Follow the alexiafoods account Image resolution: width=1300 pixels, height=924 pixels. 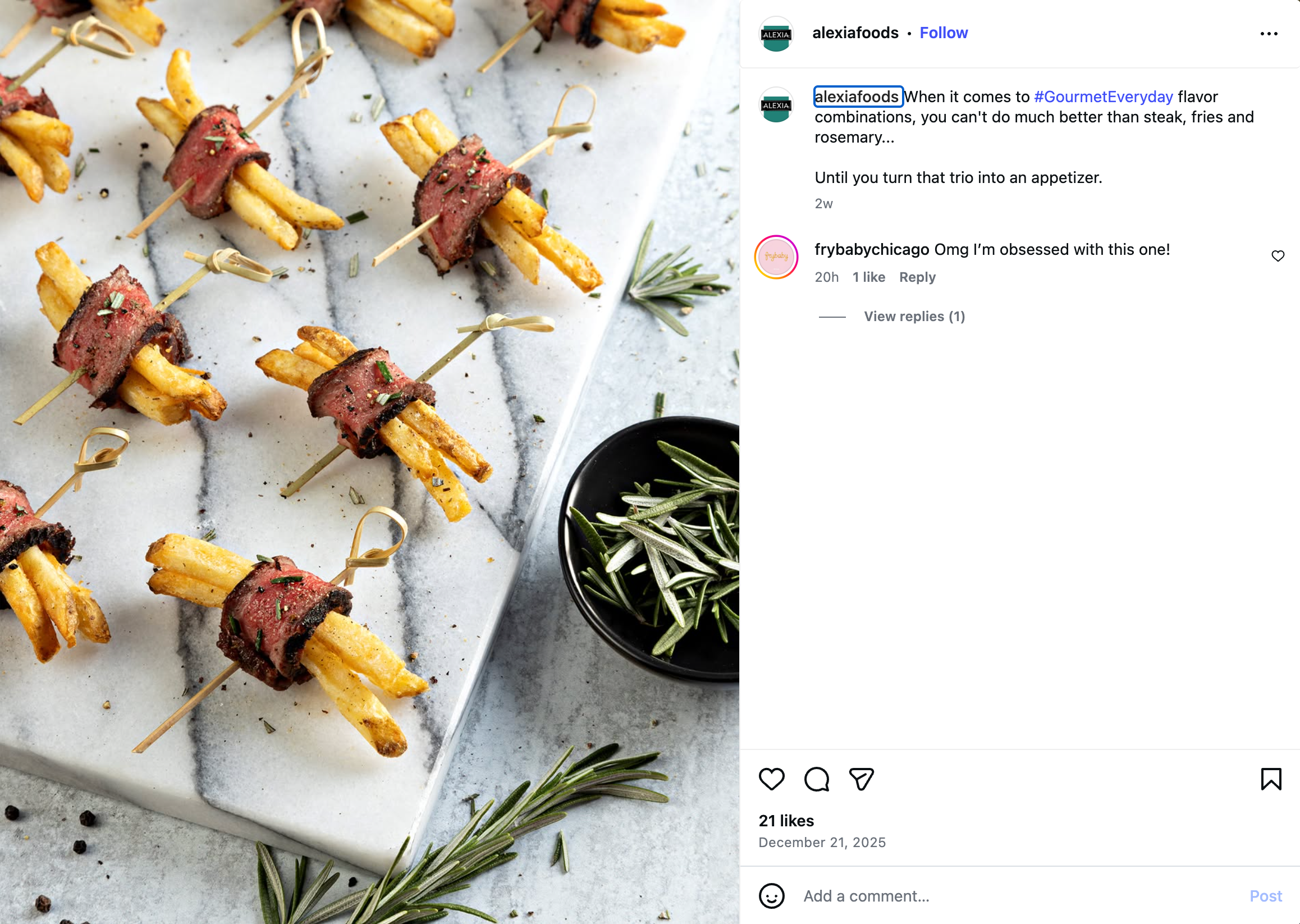click(943, 33)
